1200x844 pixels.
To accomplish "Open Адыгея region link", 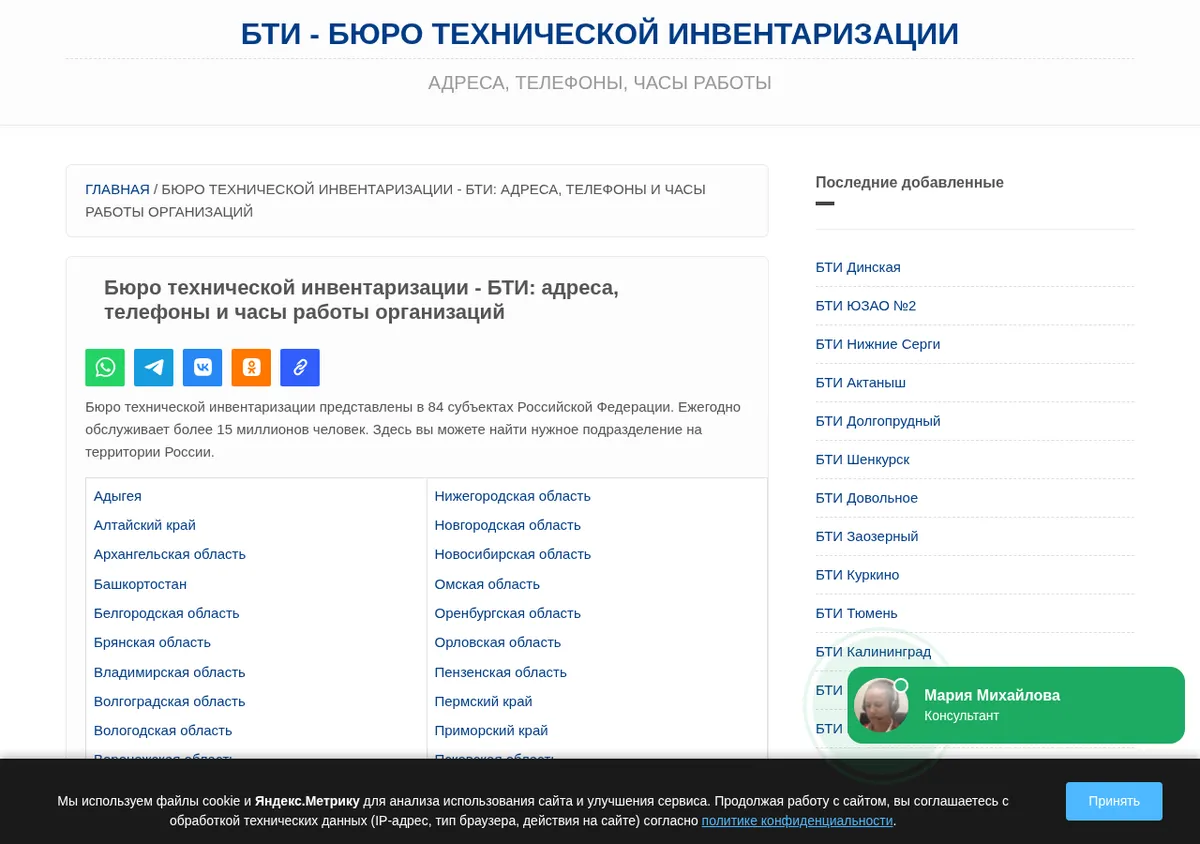I will [x=118, y=496].
